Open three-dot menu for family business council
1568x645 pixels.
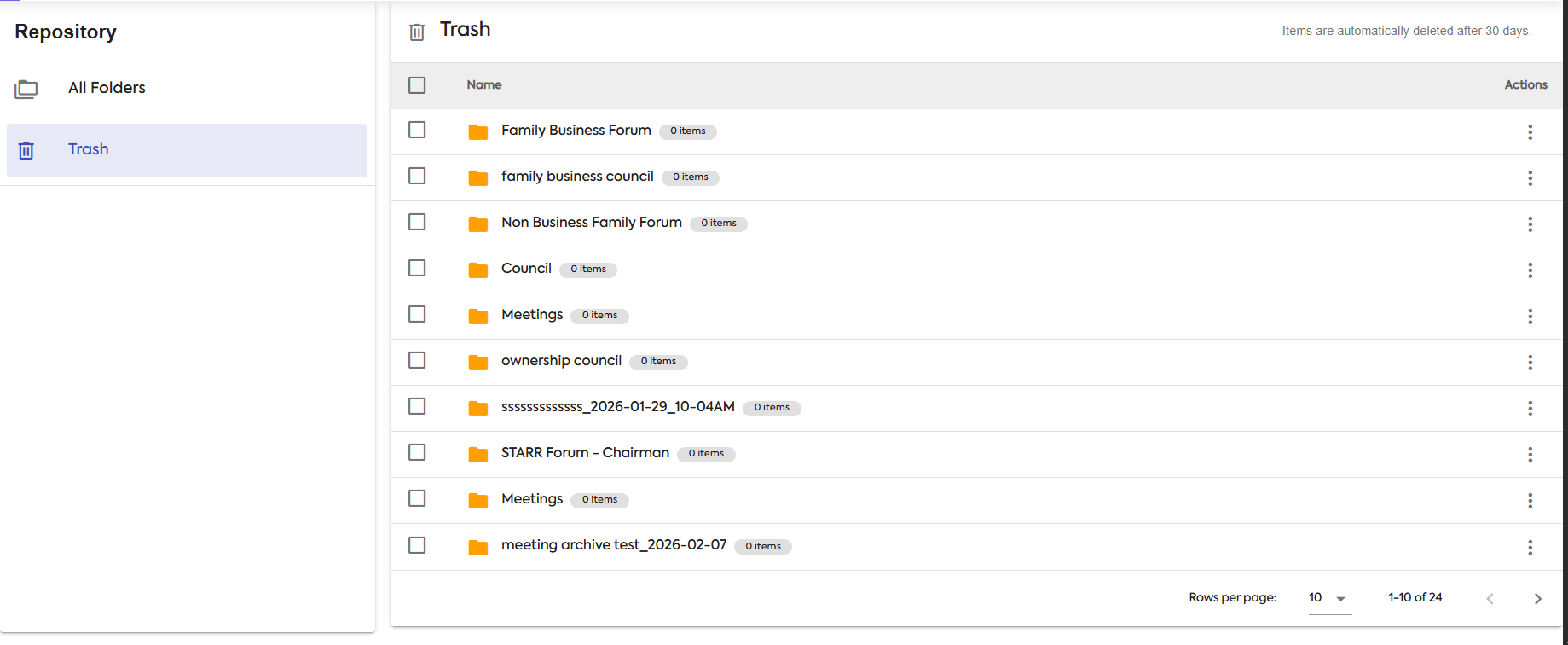tap(1530, 178)
